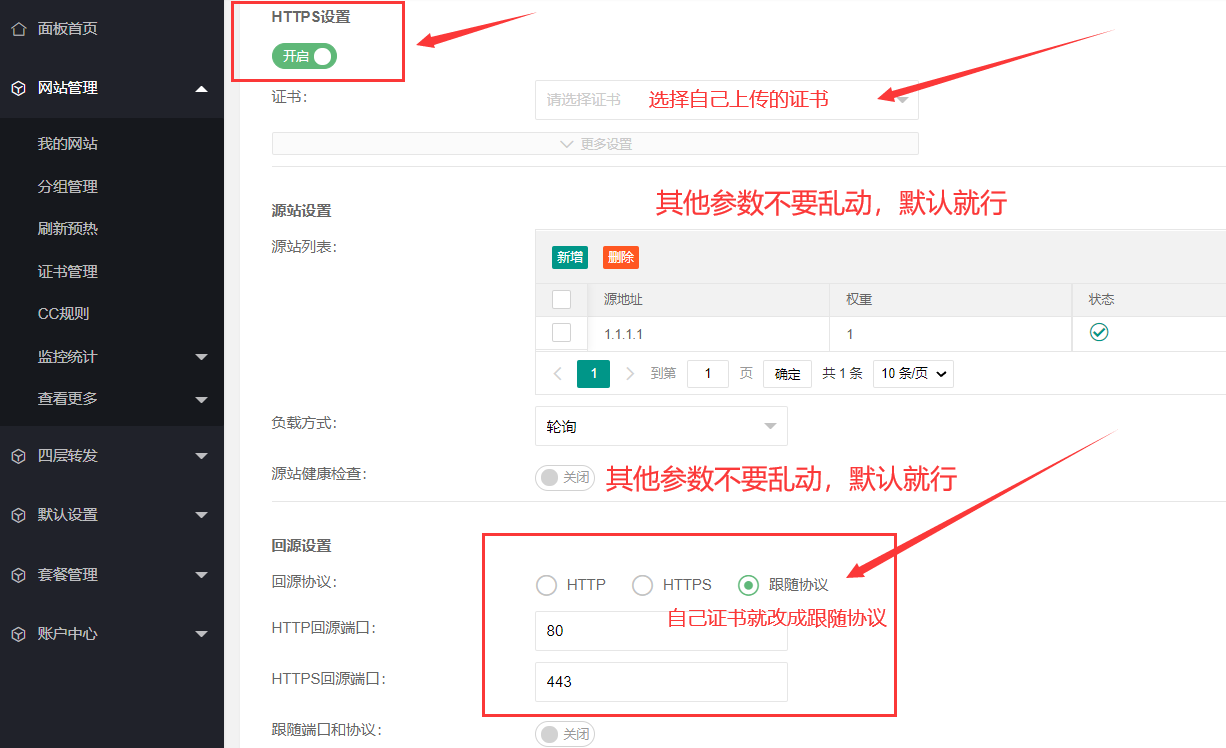The width and height of the screenshot is (1226, 748).
Task: Expand 监控统计 submenu
Action: click(201, 357)
